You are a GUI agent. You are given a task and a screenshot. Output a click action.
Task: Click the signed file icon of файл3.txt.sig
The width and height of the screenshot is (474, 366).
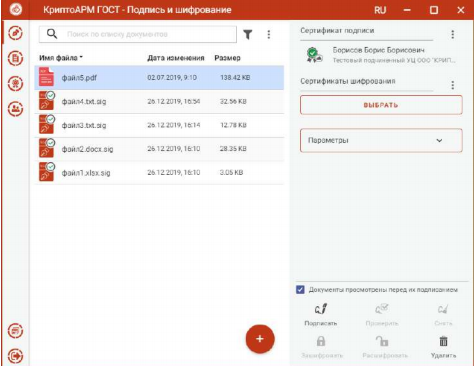click(x=47, y=124)
